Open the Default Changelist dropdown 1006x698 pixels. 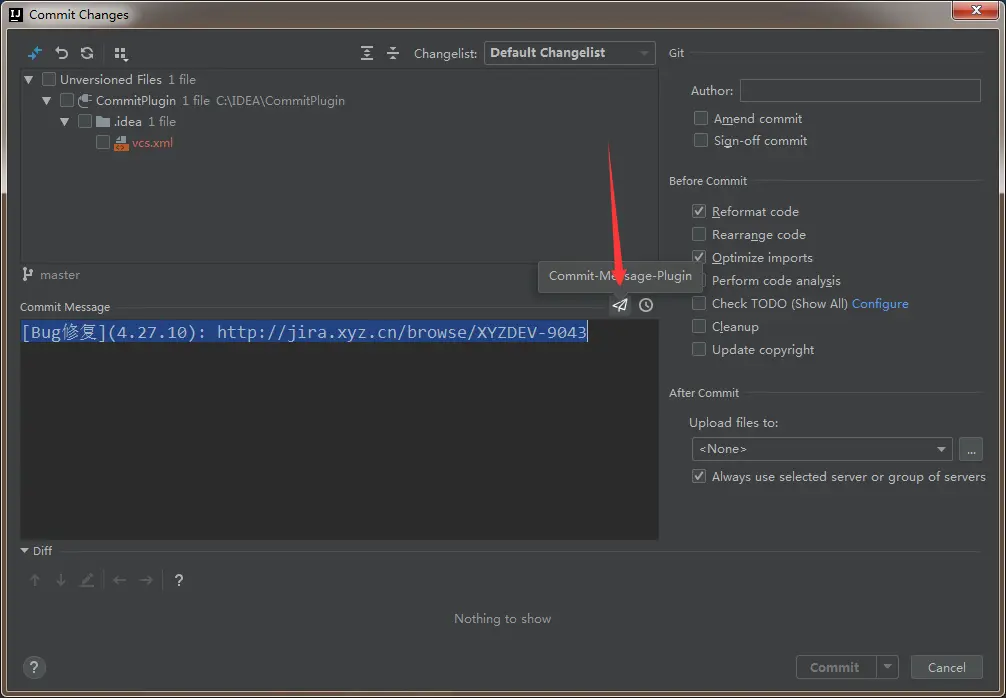coord(570,53)
